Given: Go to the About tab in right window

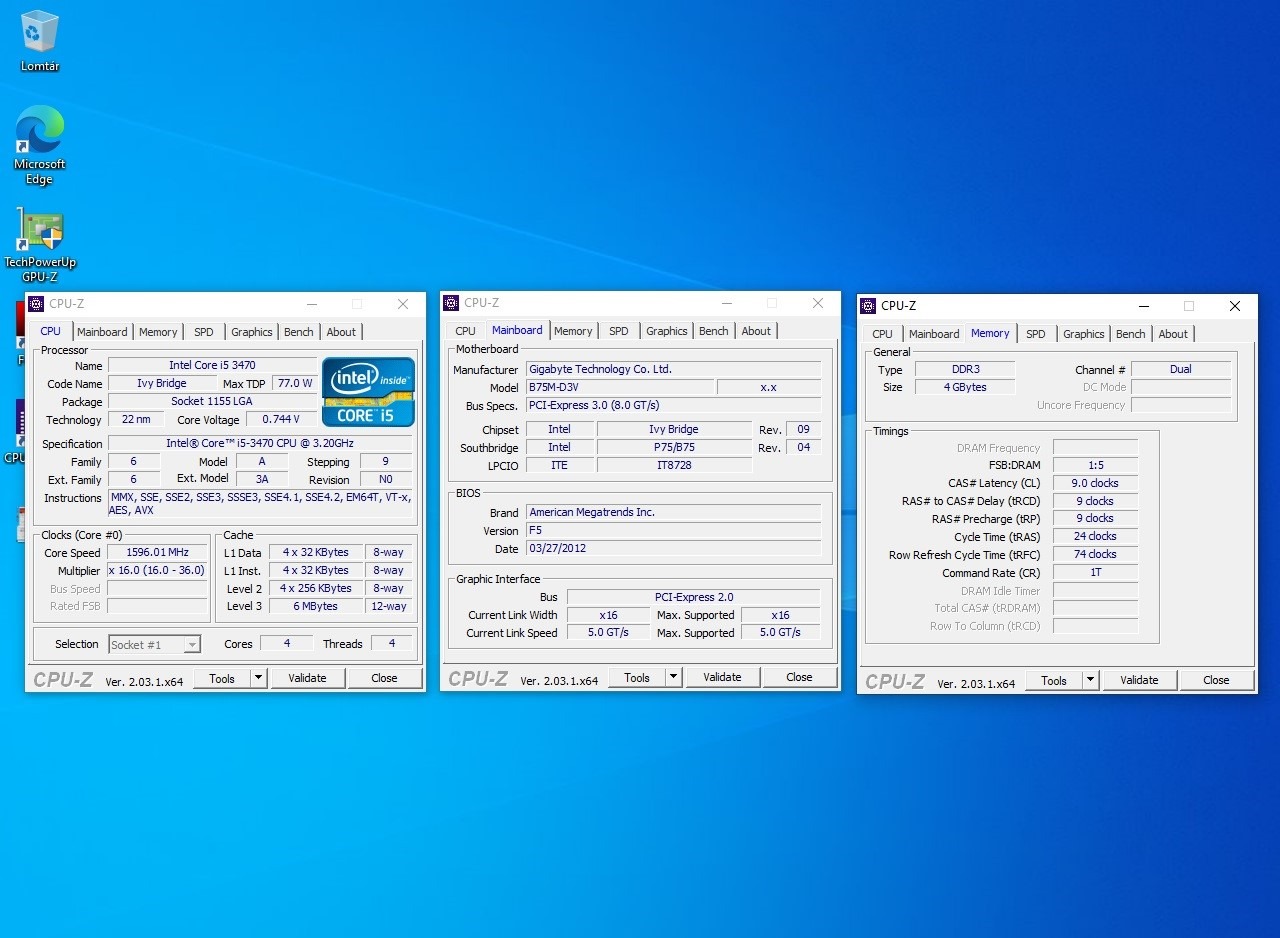Looking at the screenshot, I should coord(1173,334).
